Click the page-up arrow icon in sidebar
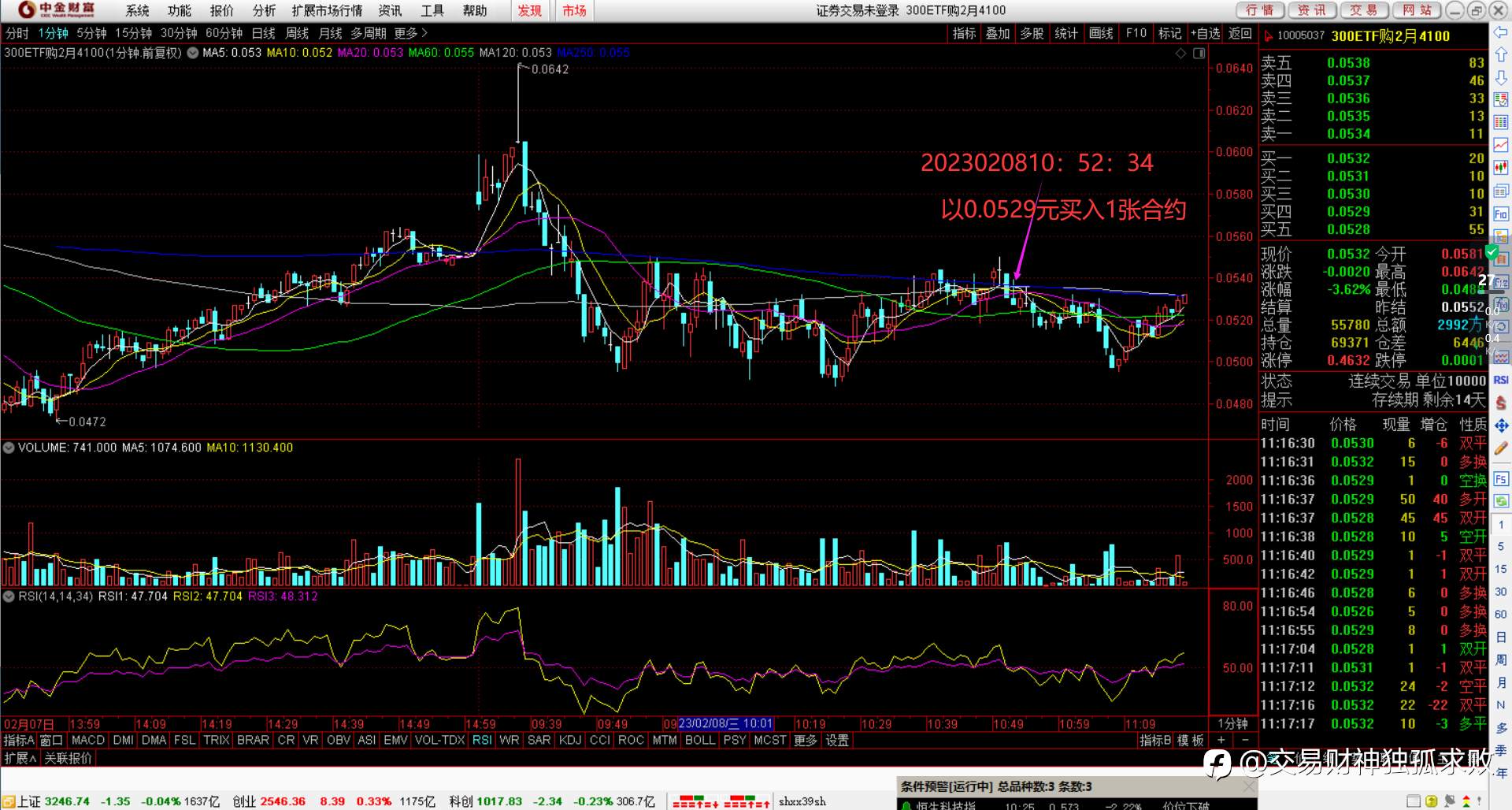The width and height of the screenshot is (1512, 810). 1501,55
